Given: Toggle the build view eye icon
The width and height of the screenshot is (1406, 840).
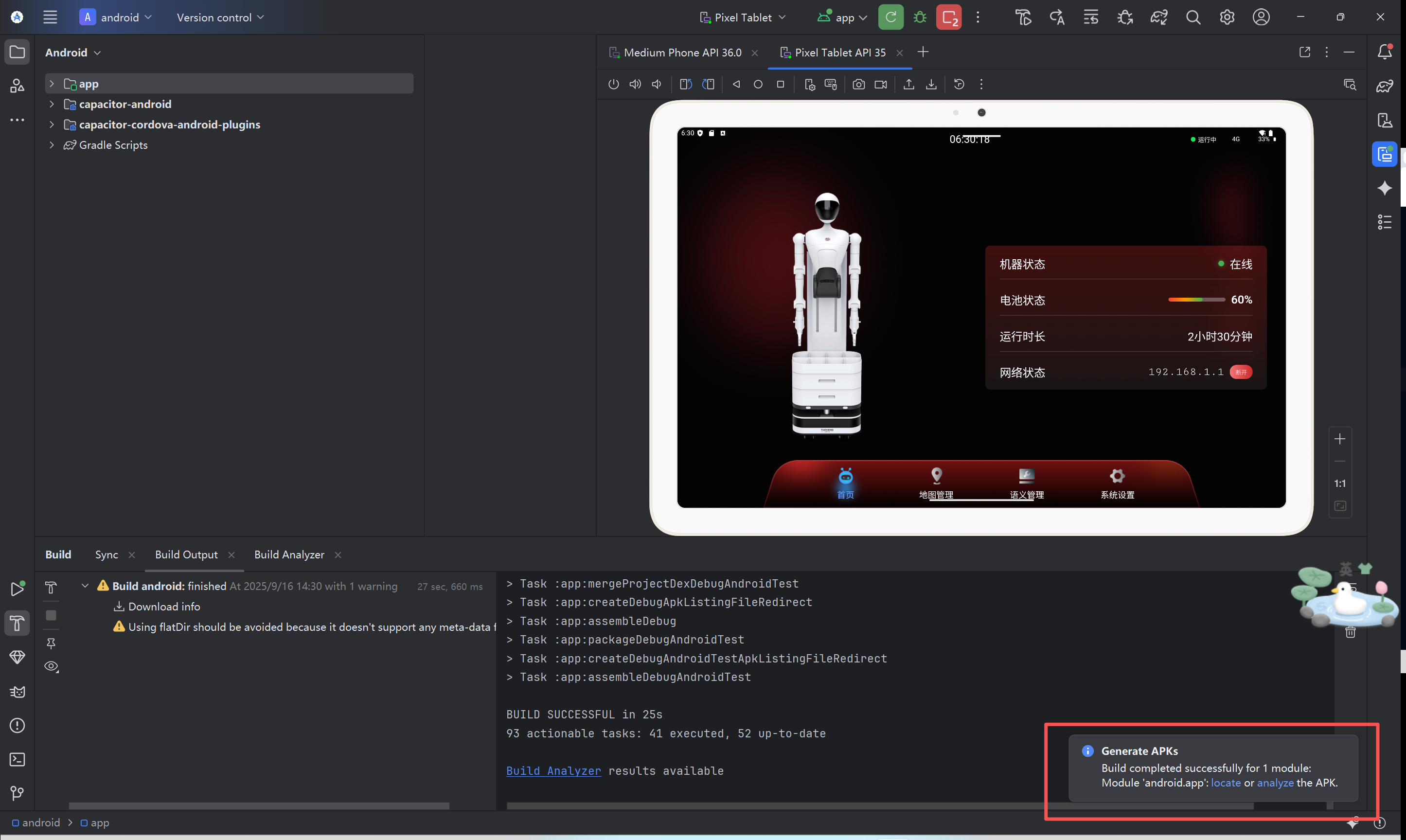Looking at the screenshot, I should tap(51, 666).
